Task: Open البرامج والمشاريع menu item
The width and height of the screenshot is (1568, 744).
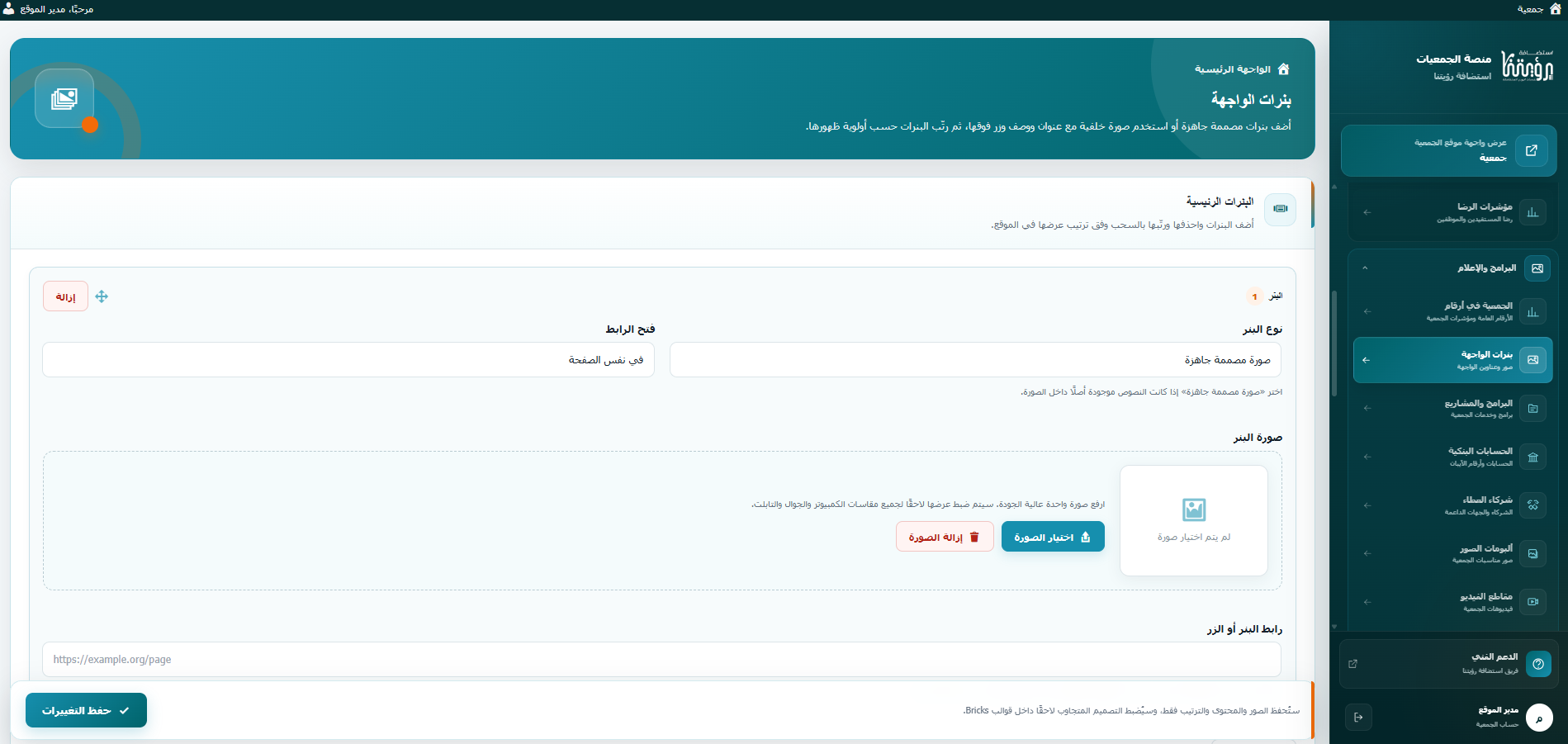Action: point(1453,408)
